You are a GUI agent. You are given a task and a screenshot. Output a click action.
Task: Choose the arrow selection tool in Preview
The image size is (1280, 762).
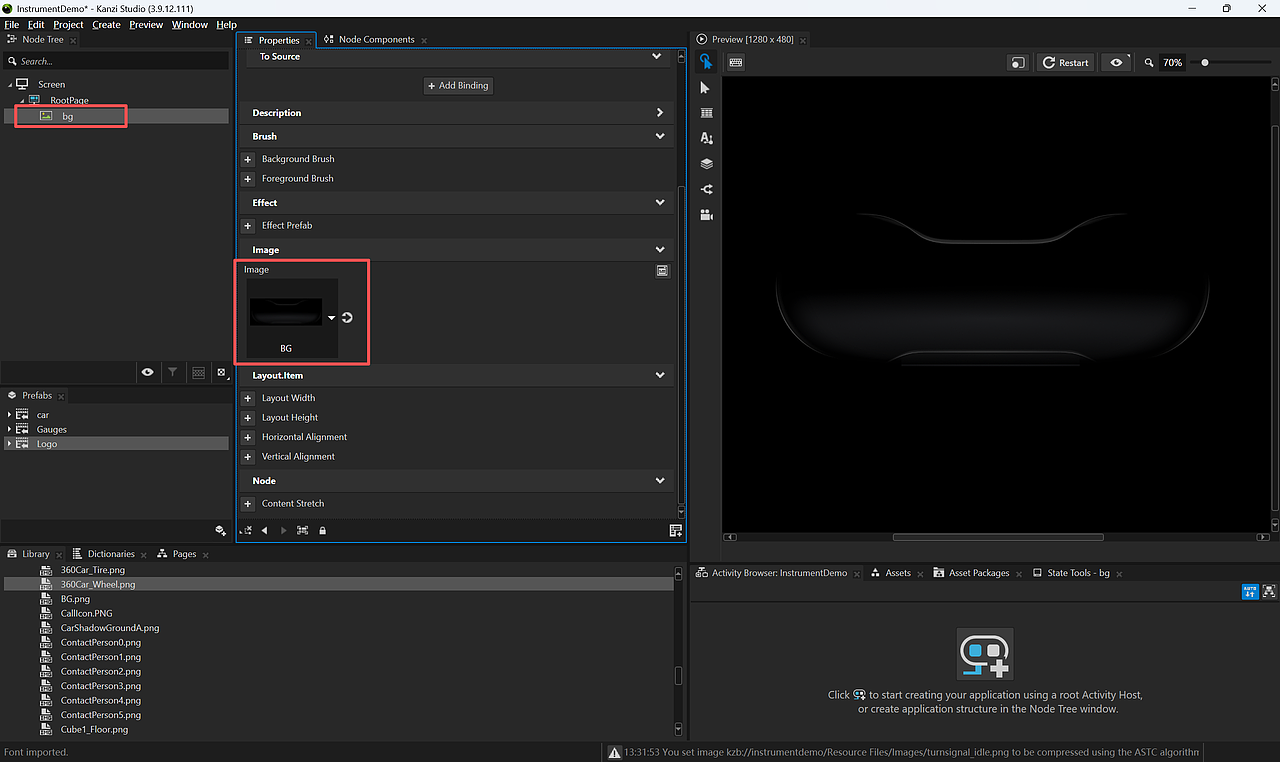pyautogui.click(x=706, y=88)
